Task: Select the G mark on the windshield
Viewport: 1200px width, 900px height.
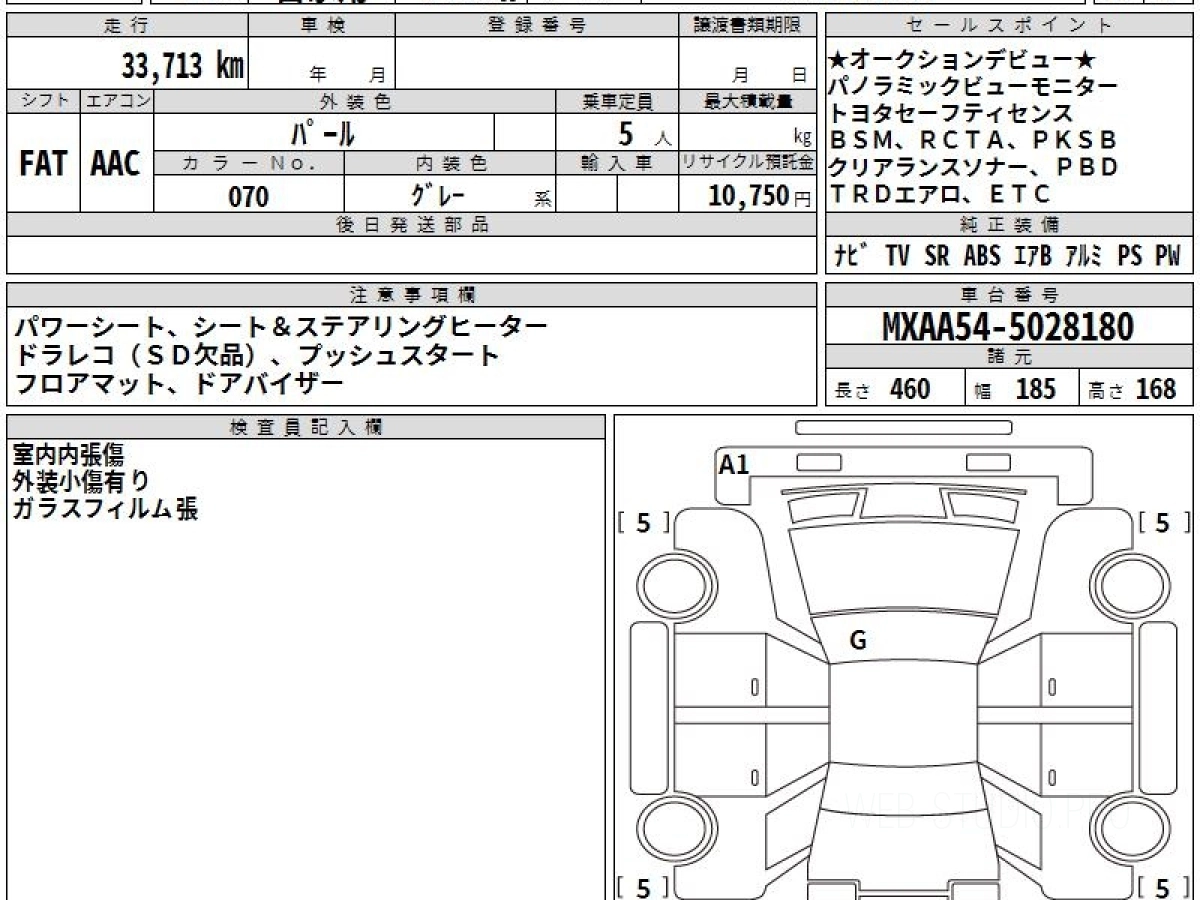Action: 857,642
